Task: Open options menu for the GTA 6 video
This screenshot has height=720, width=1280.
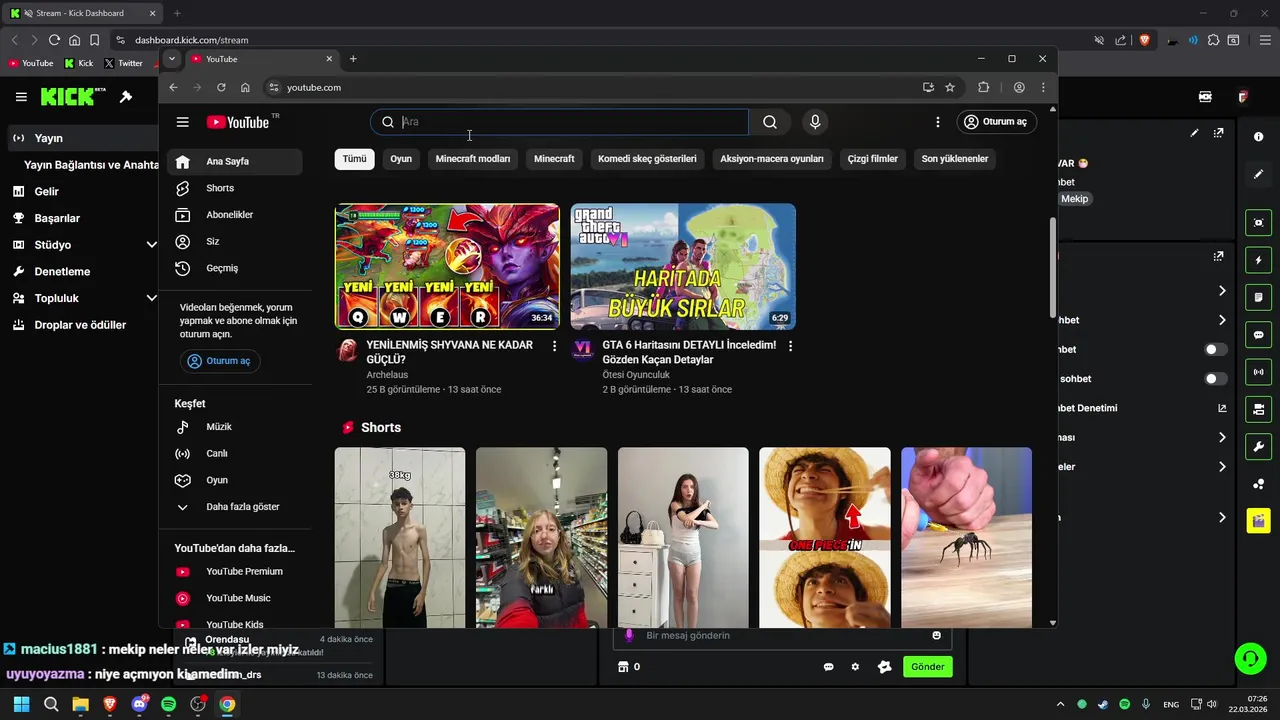Action: point(790,346)
